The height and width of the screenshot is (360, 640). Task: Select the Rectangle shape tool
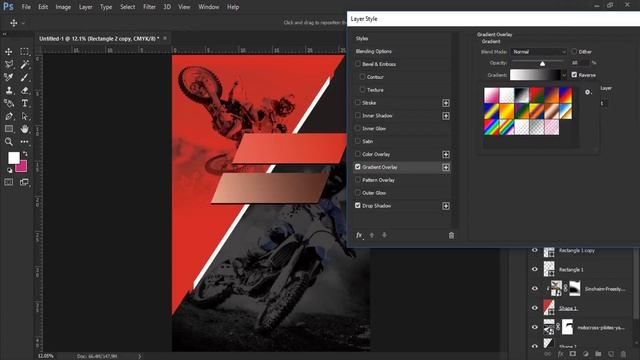9,129
